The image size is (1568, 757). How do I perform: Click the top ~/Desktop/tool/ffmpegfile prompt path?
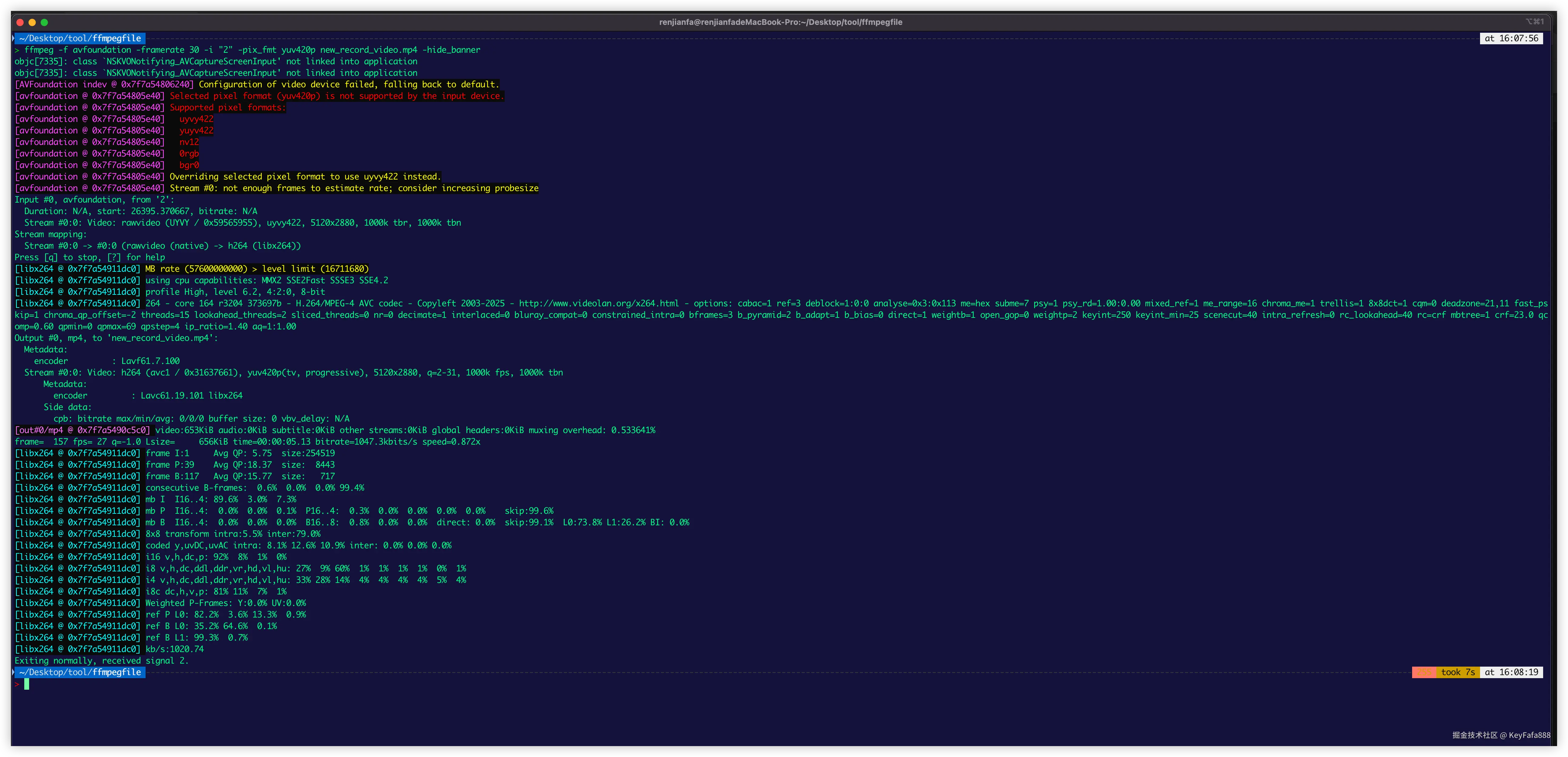(80, 38)
